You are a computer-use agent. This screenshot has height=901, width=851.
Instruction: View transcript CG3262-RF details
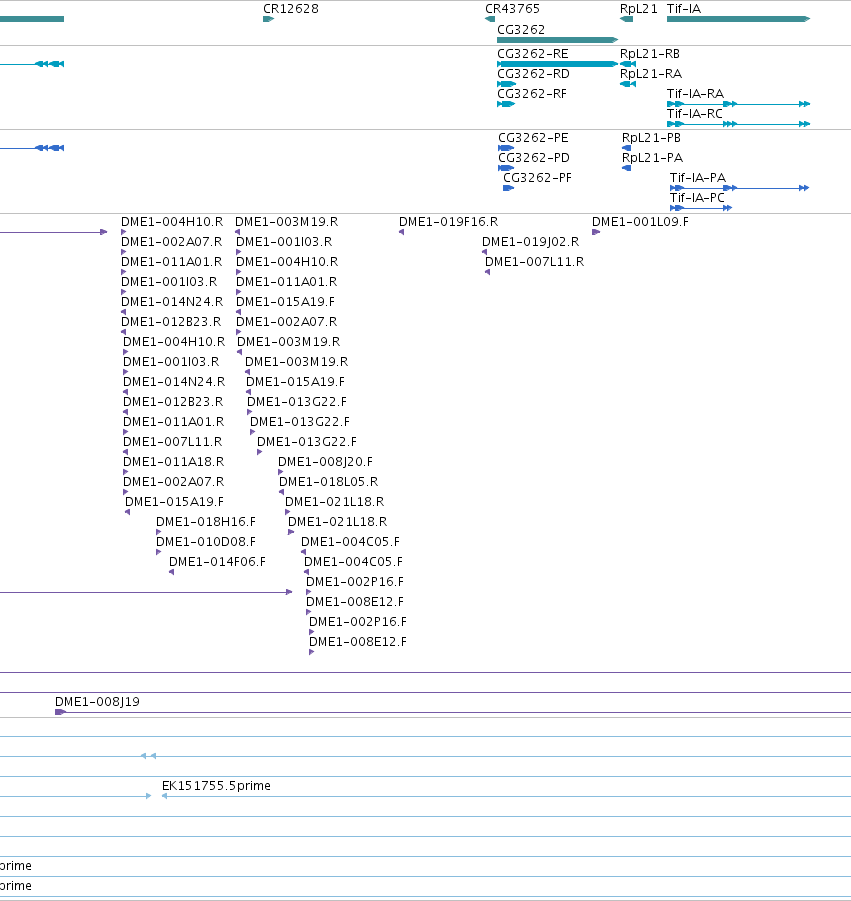506,104
